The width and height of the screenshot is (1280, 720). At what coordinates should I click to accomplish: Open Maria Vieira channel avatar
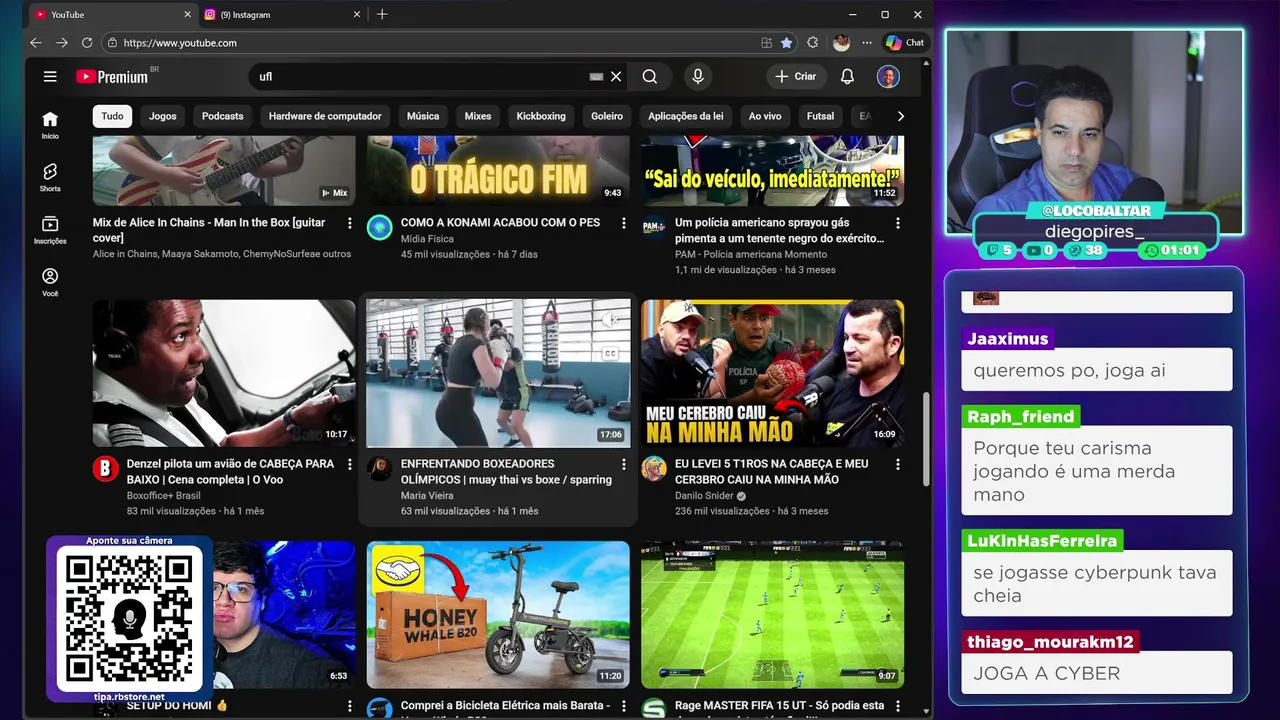[x=380, y=468]
